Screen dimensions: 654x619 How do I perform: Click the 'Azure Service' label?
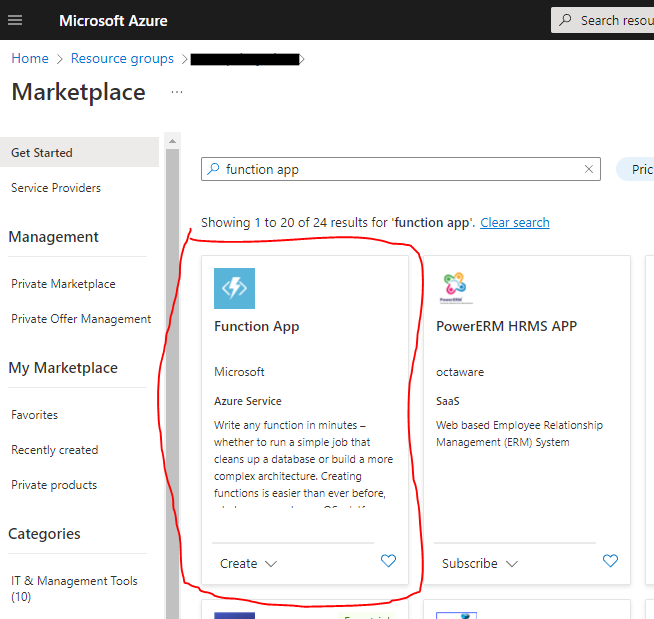pos(248,401)
